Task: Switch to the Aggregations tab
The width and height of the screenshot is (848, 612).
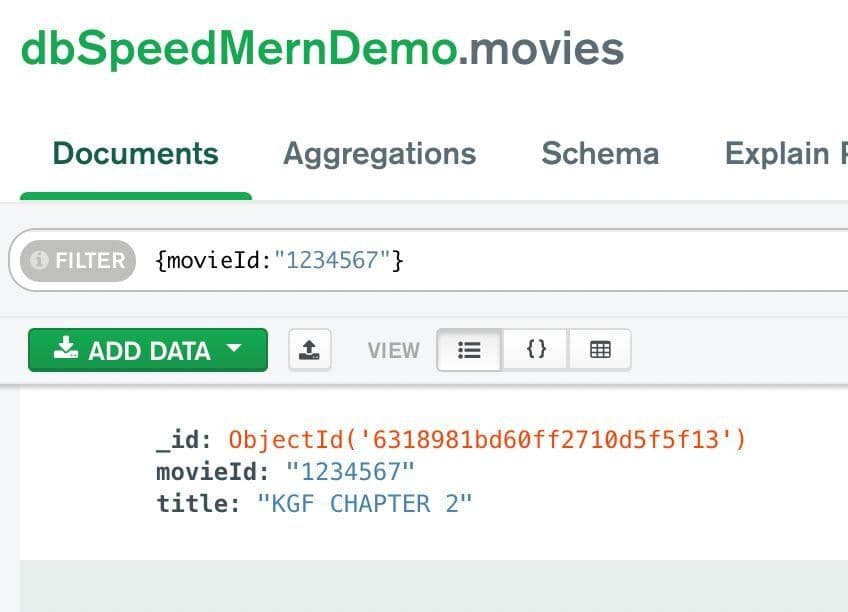Action: [x=379, y=154]
